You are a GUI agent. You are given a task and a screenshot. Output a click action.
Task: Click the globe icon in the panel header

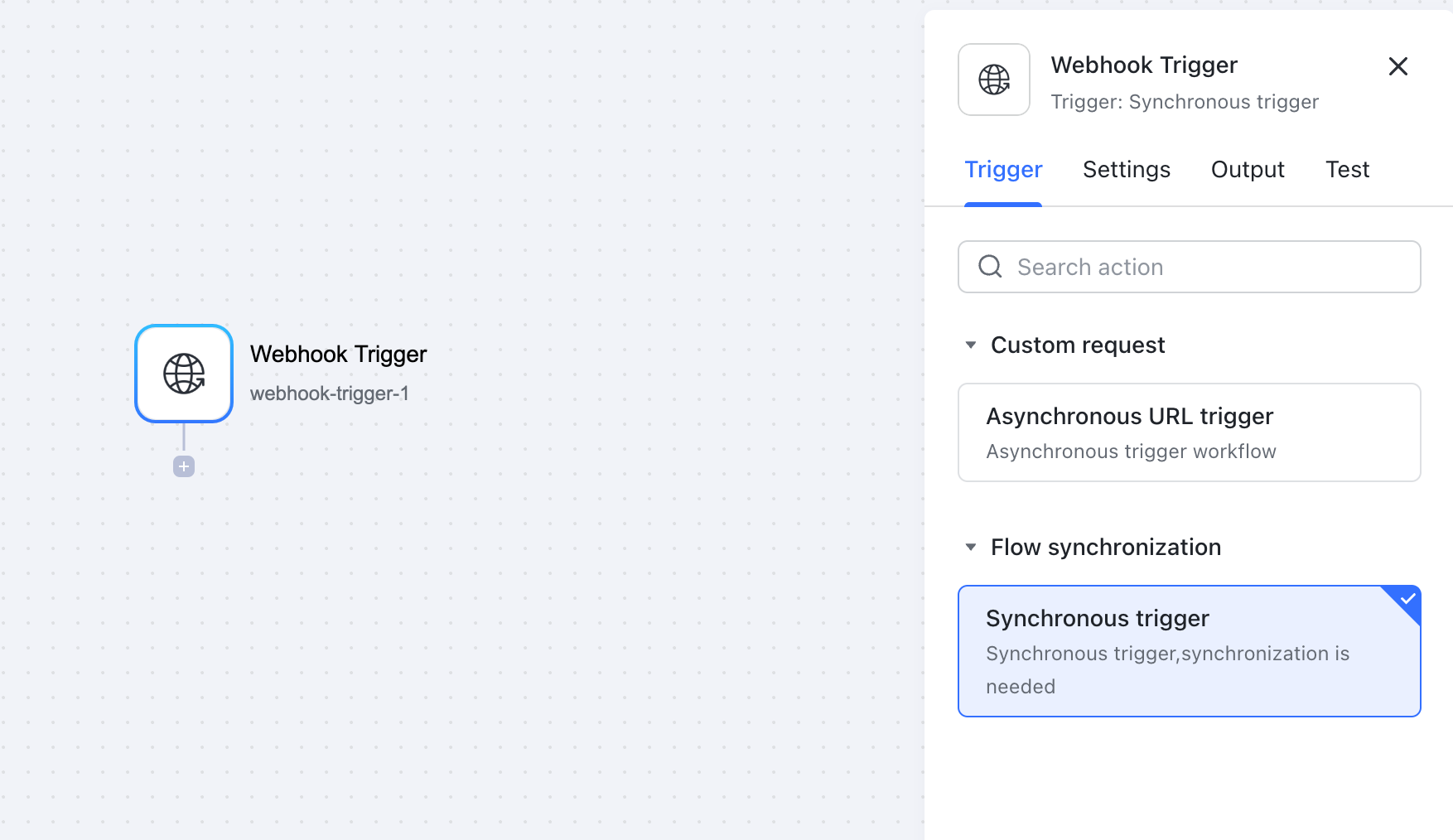[993, 80]
